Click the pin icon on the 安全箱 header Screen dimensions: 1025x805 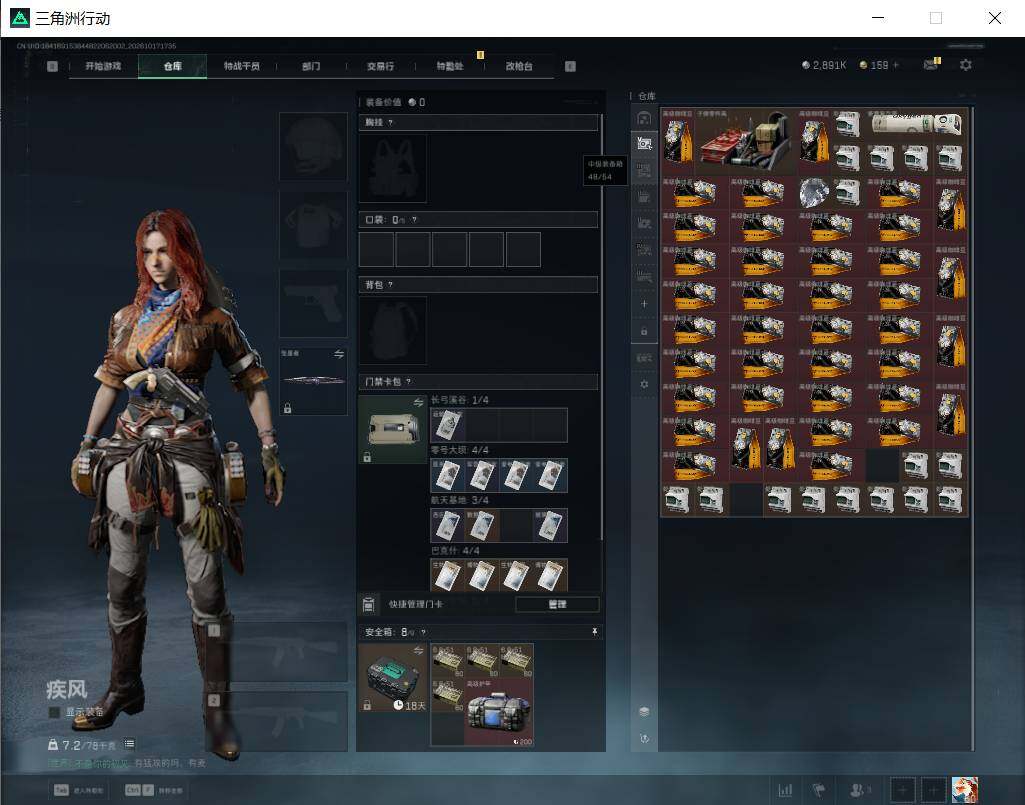click(594, 631)
